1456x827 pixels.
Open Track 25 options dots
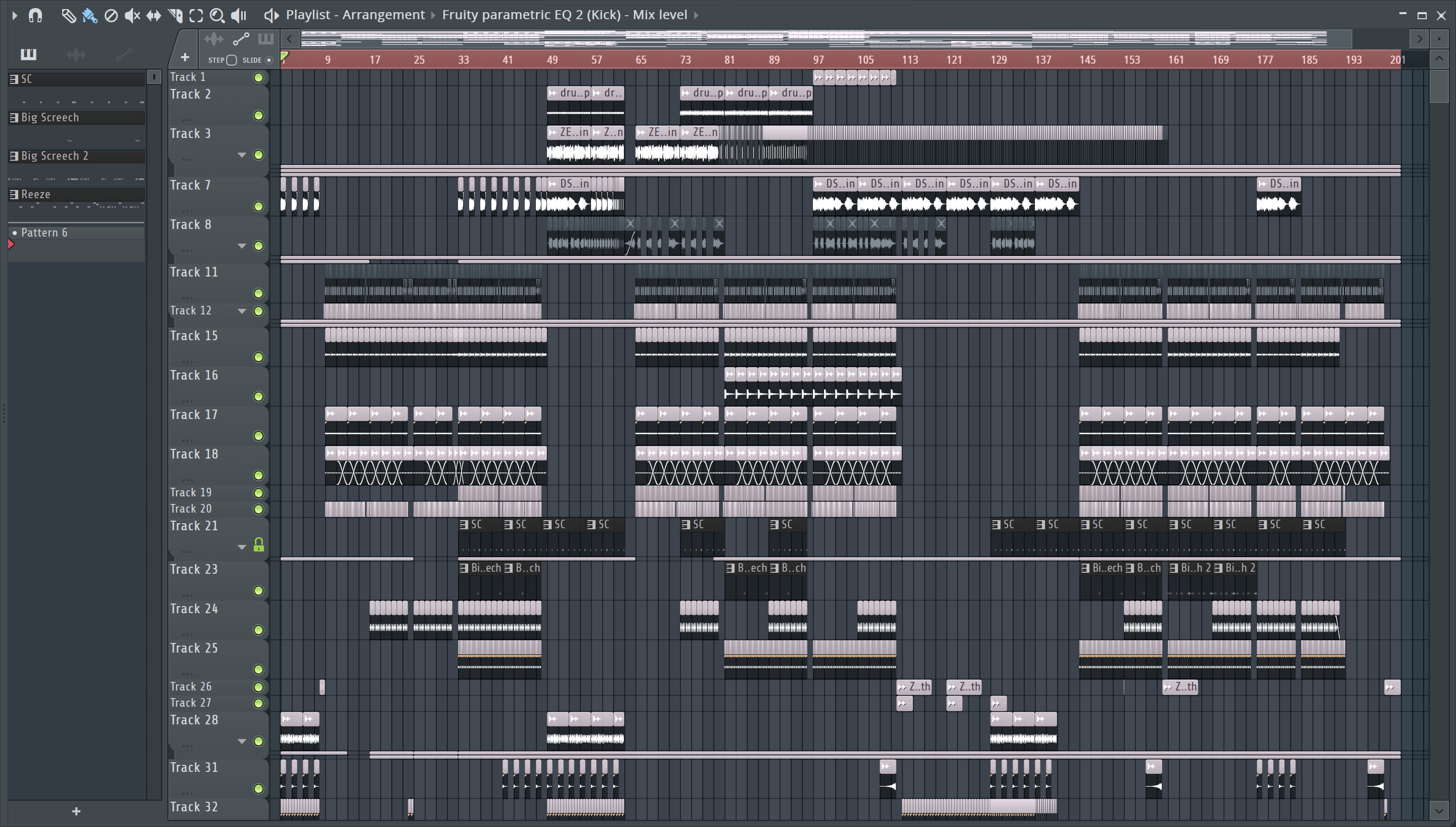pyautogui.click(x=188, y=674)
